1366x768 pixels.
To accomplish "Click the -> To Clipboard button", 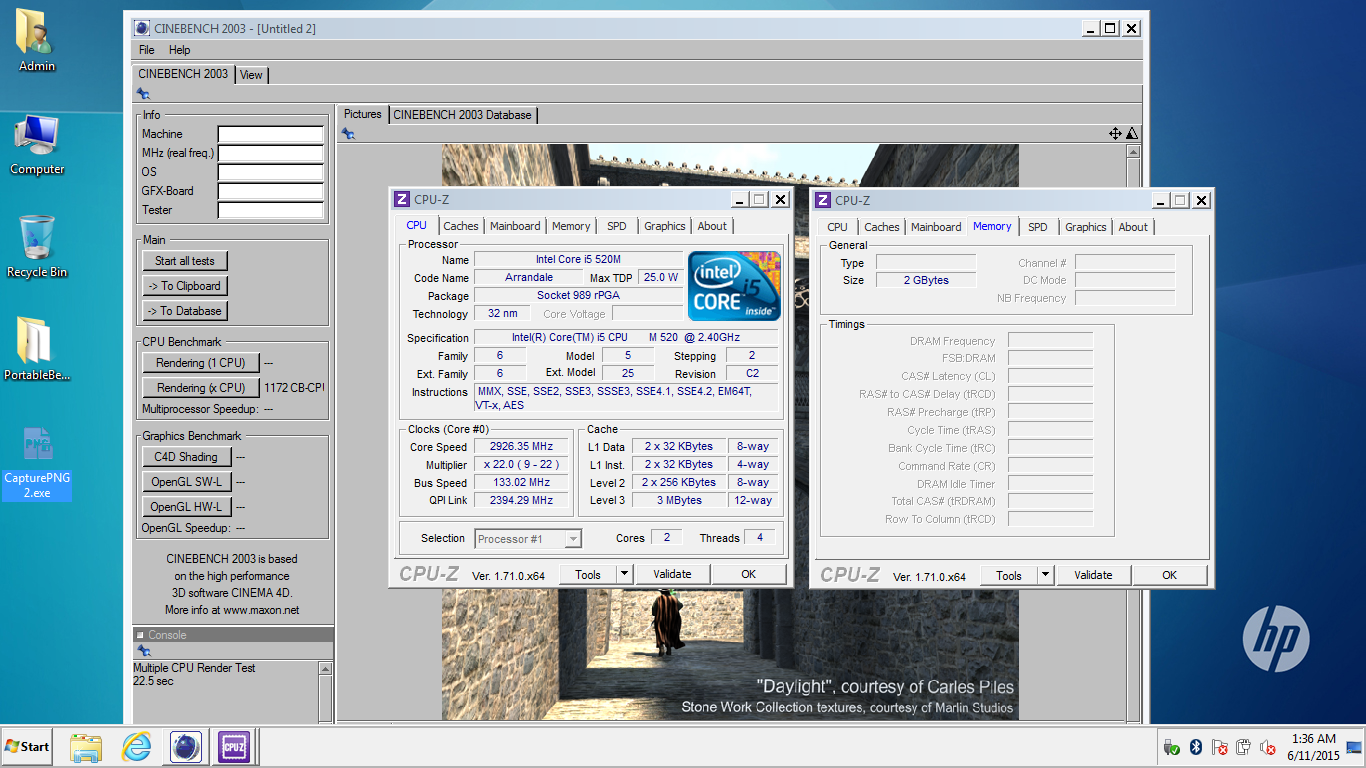I will [185, 286].
